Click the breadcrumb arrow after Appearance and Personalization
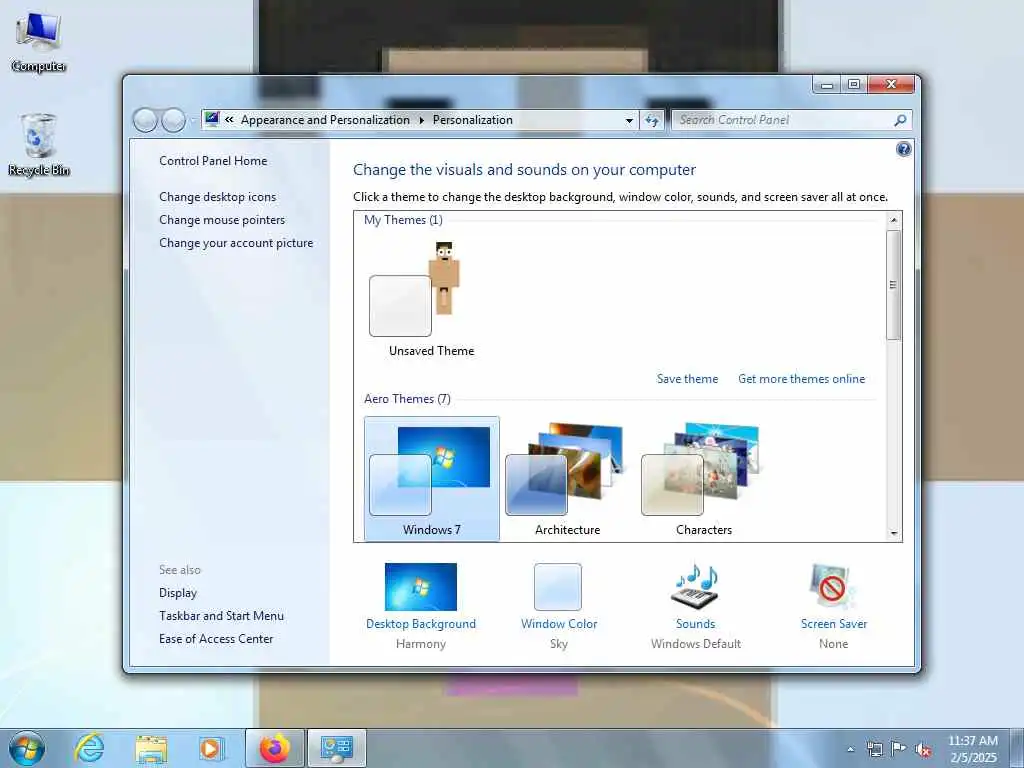1024x768 pixels. (421, 120)
